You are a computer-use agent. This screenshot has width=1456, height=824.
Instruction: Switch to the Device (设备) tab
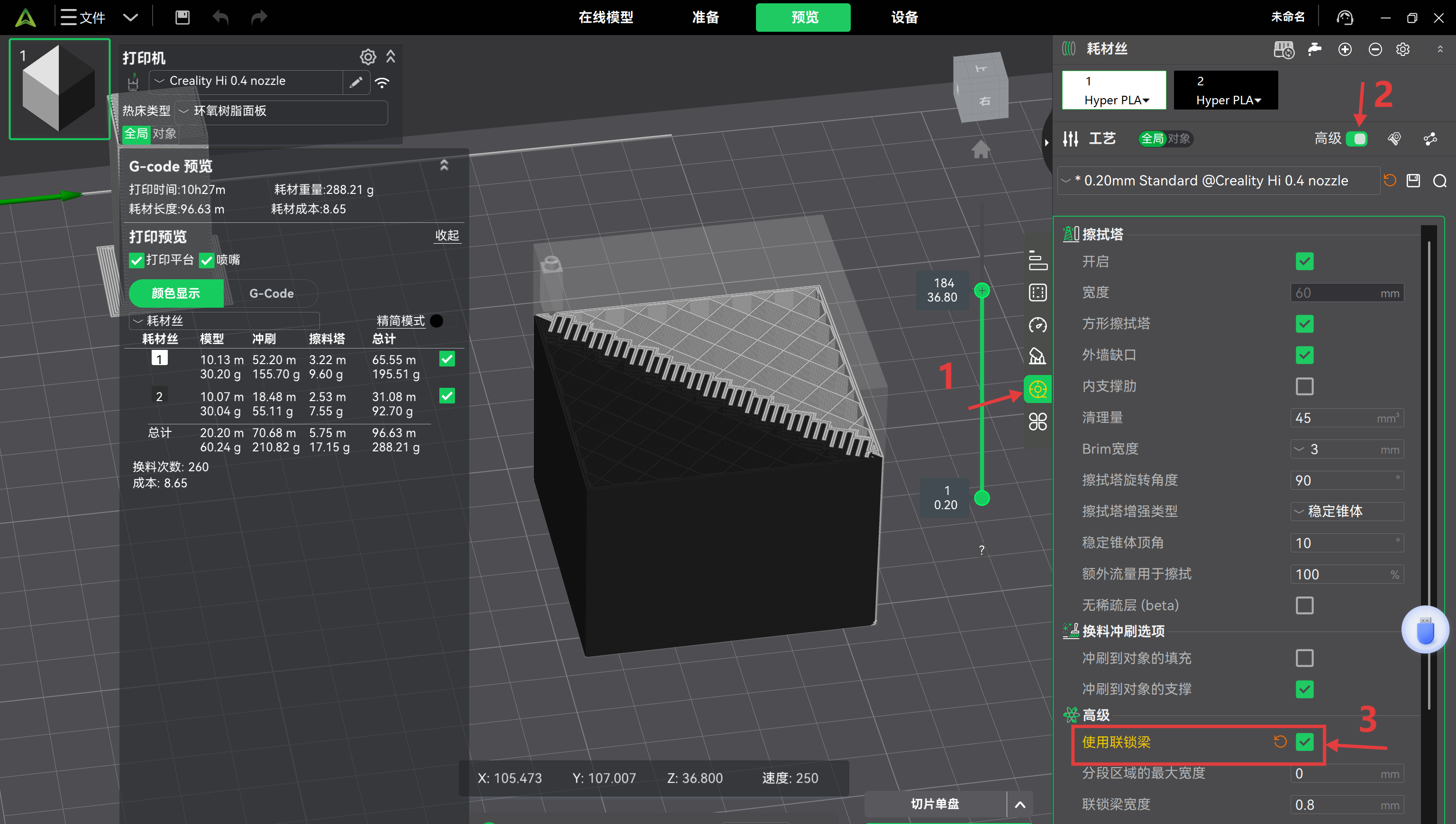[904, 18]
